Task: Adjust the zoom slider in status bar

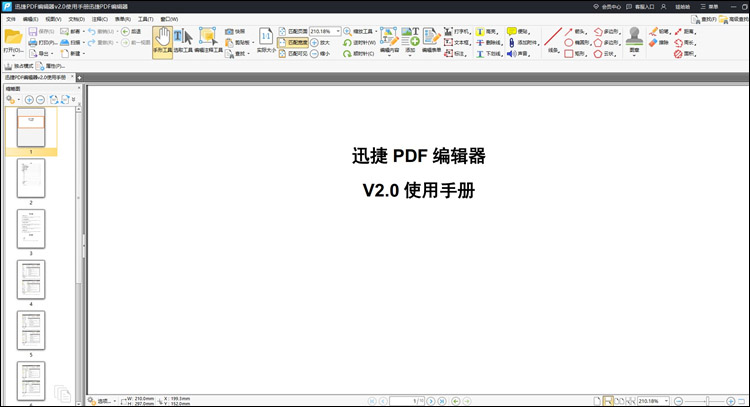Action: (707, 401)
